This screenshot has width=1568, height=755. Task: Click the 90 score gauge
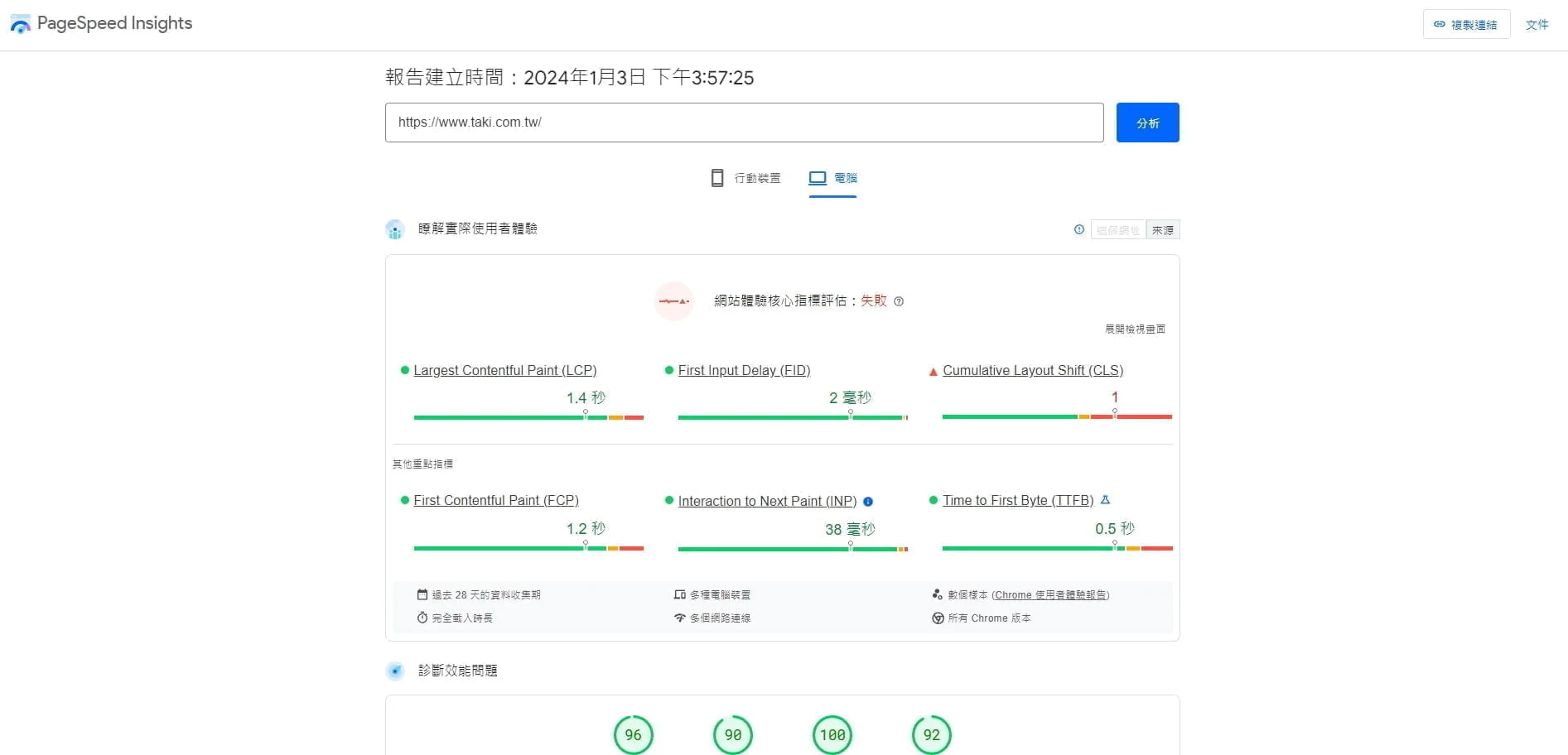(733, 735)
